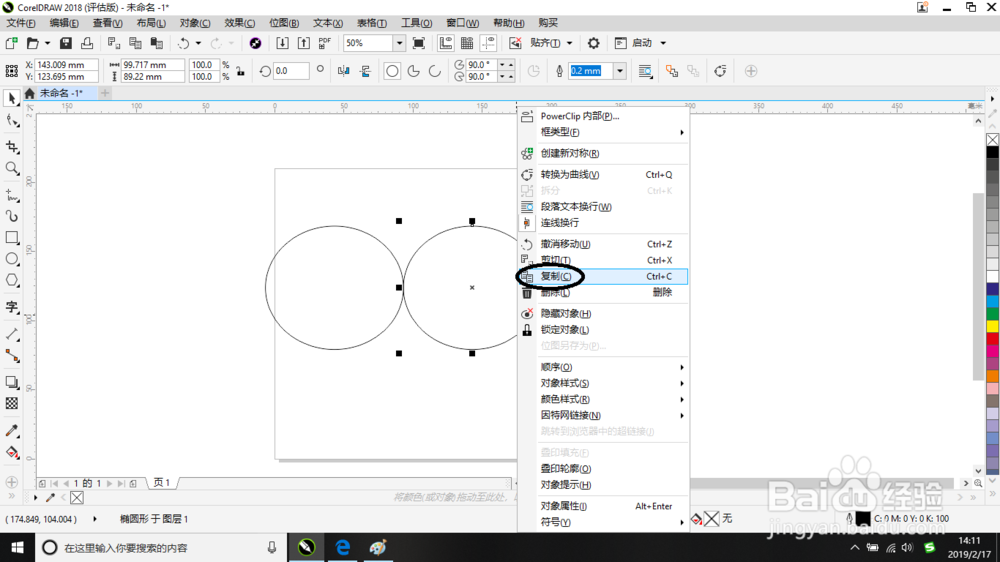Open Microsoft Edge from taskbar
Viewport: 1000px width, 562px height.
click(342, 547)
